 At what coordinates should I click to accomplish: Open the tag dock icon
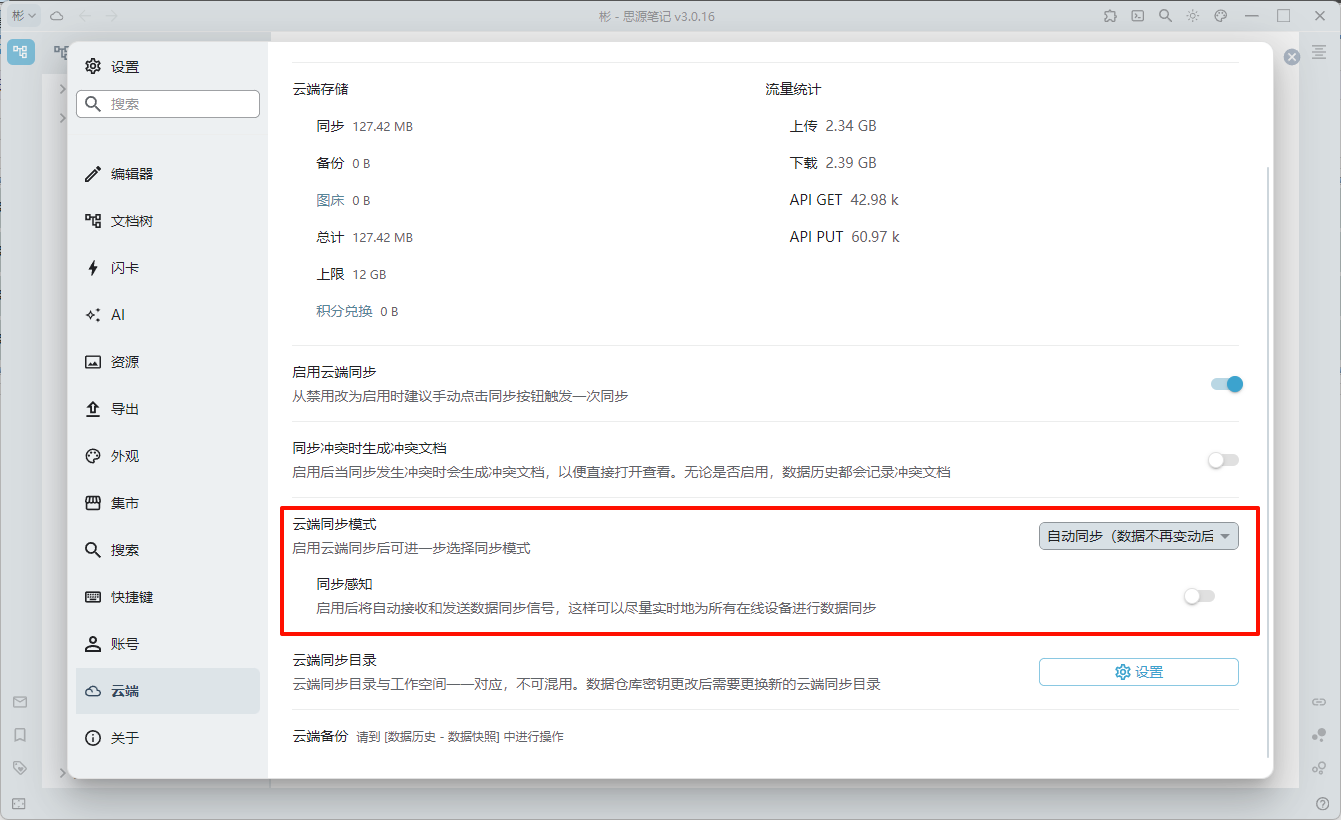pyautogui.click(x=20, y=768)
